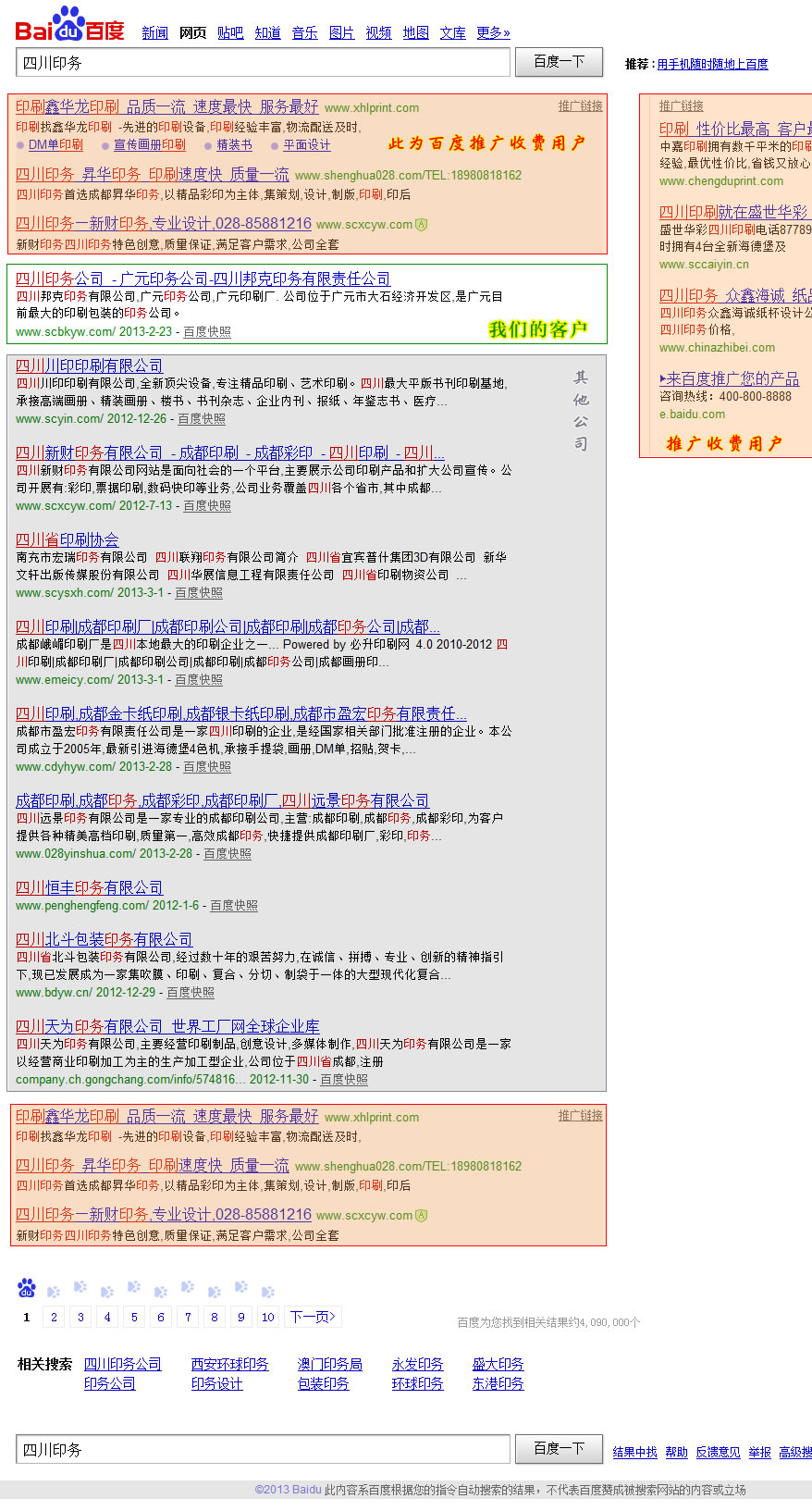Go to the 地图 search category

coord(415,33)
